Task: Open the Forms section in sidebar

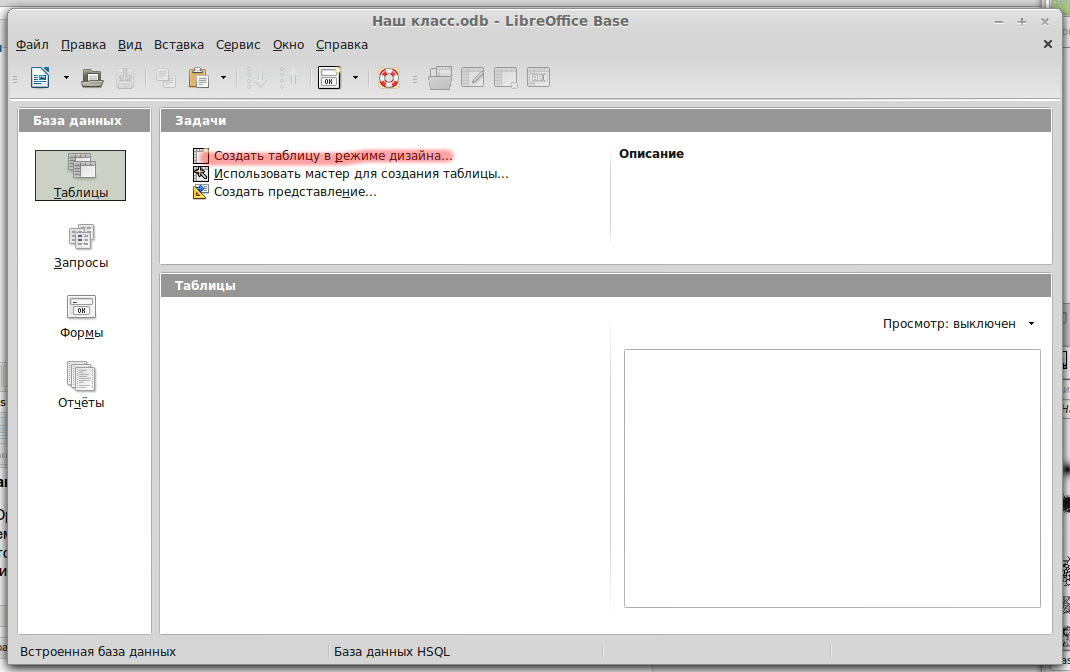Action: click(81, 316)
